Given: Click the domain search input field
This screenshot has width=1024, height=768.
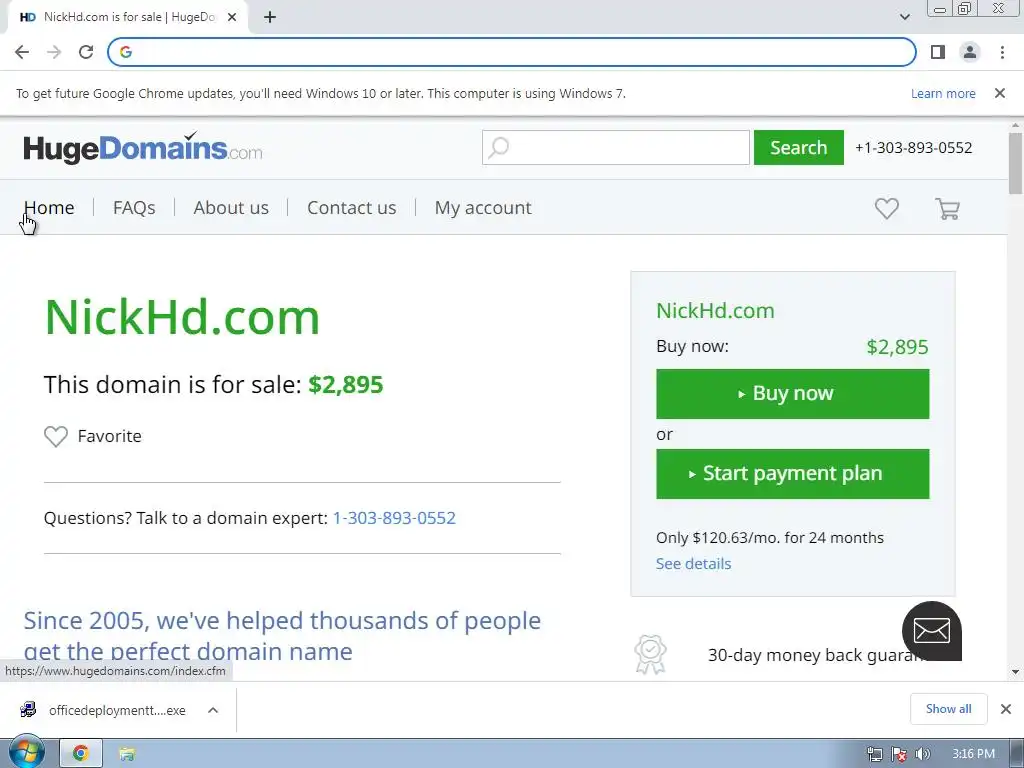Looking at the screenshot, I should tap(615, 148).
